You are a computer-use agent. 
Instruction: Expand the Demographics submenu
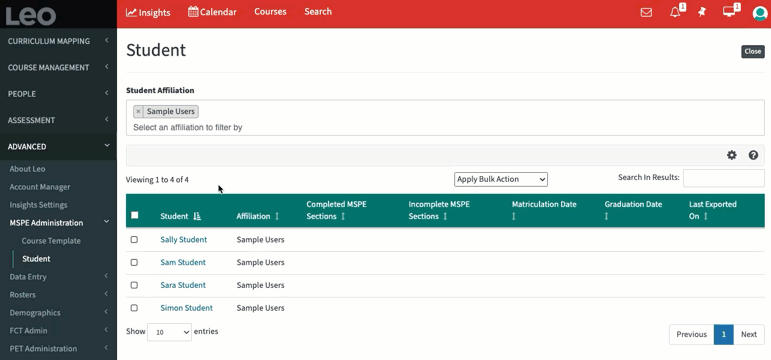pyautogui.click(x=58, y=313)
